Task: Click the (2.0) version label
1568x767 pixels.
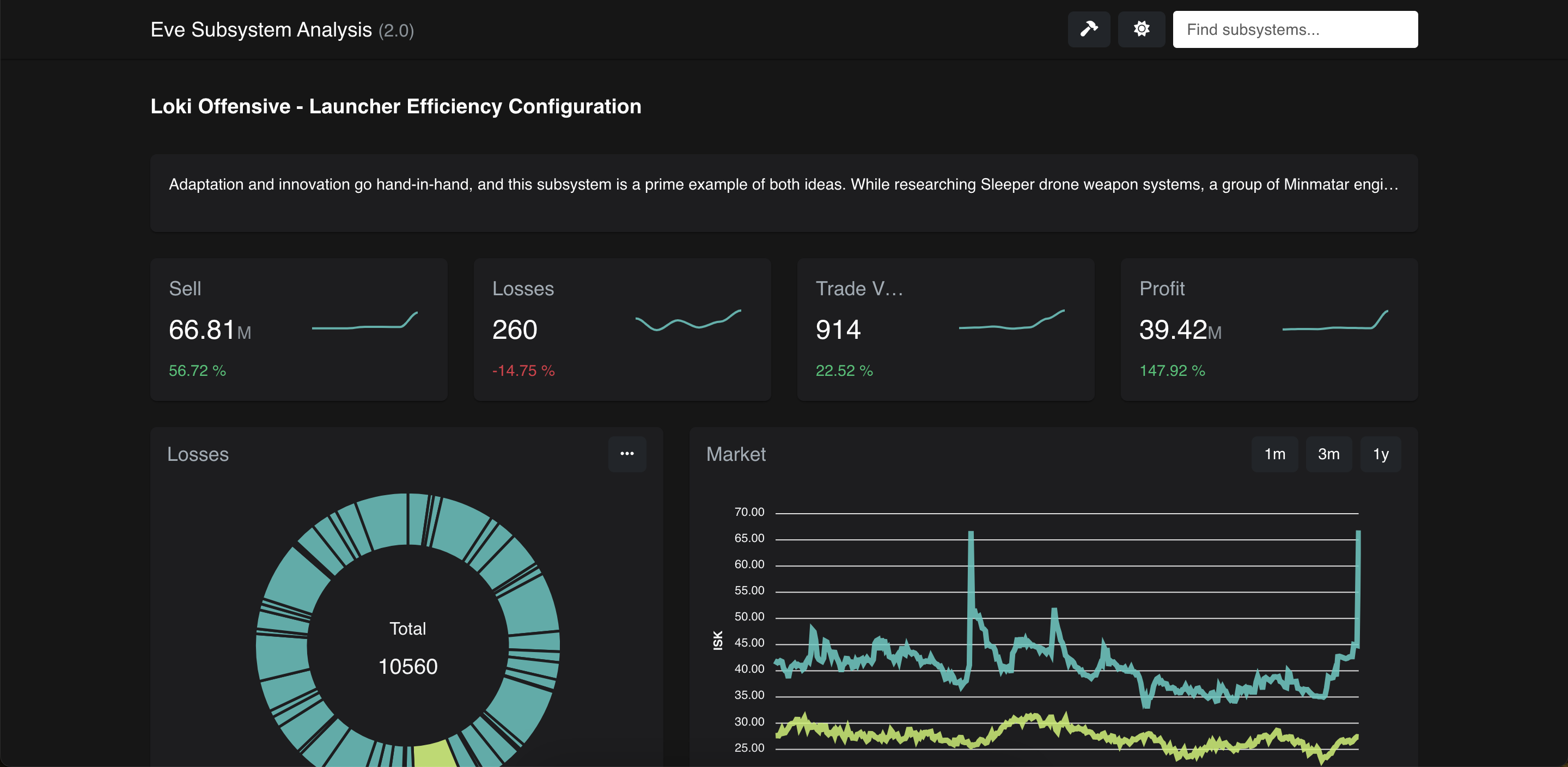Action: tap(396, 31)
